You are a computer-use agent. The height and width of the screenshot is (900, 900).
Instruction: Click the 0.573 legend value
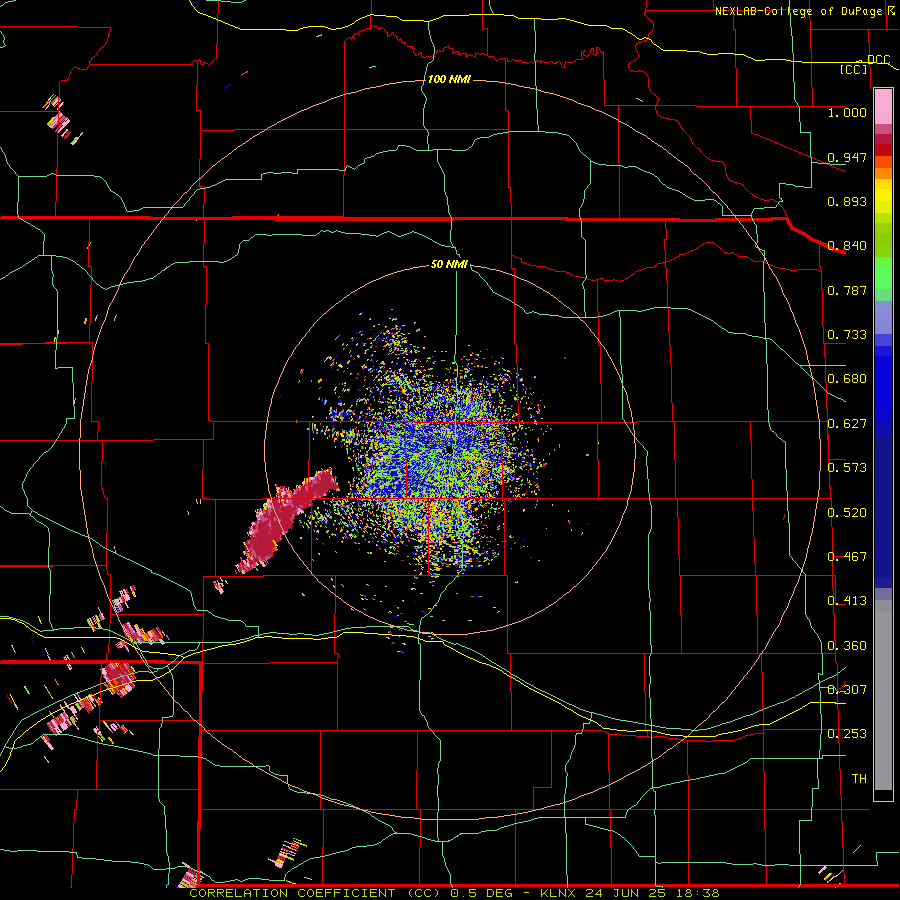point(847,468)
